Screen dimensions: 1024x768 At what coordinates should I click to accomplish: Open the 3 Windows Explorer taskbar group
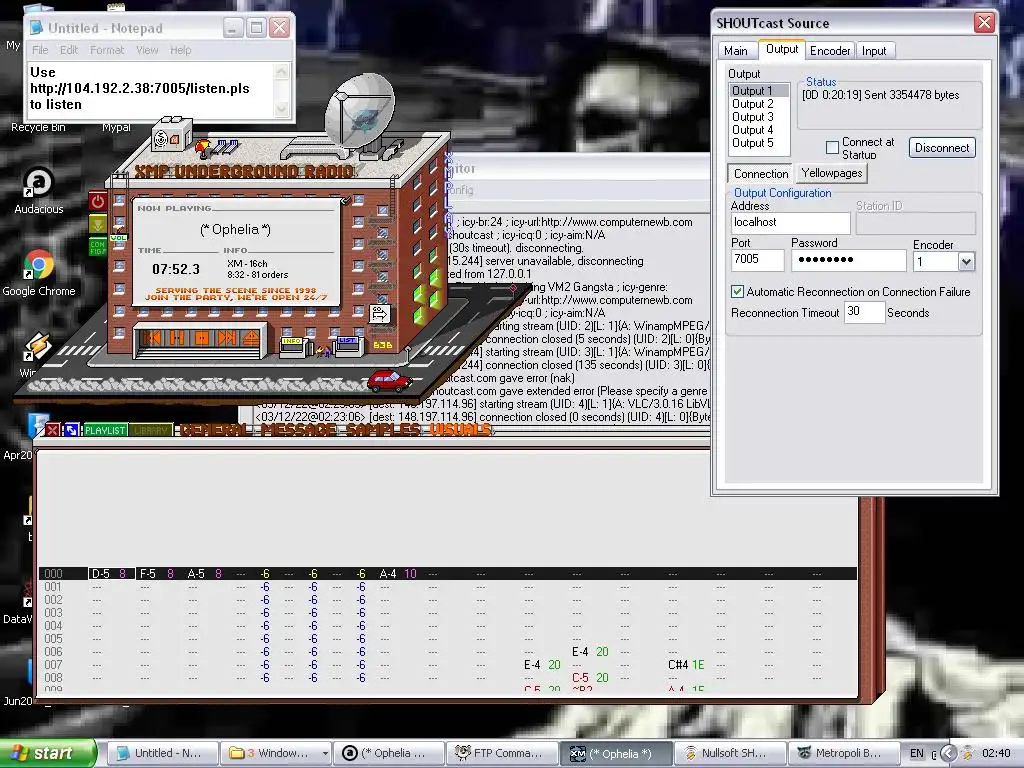(275, 753)
